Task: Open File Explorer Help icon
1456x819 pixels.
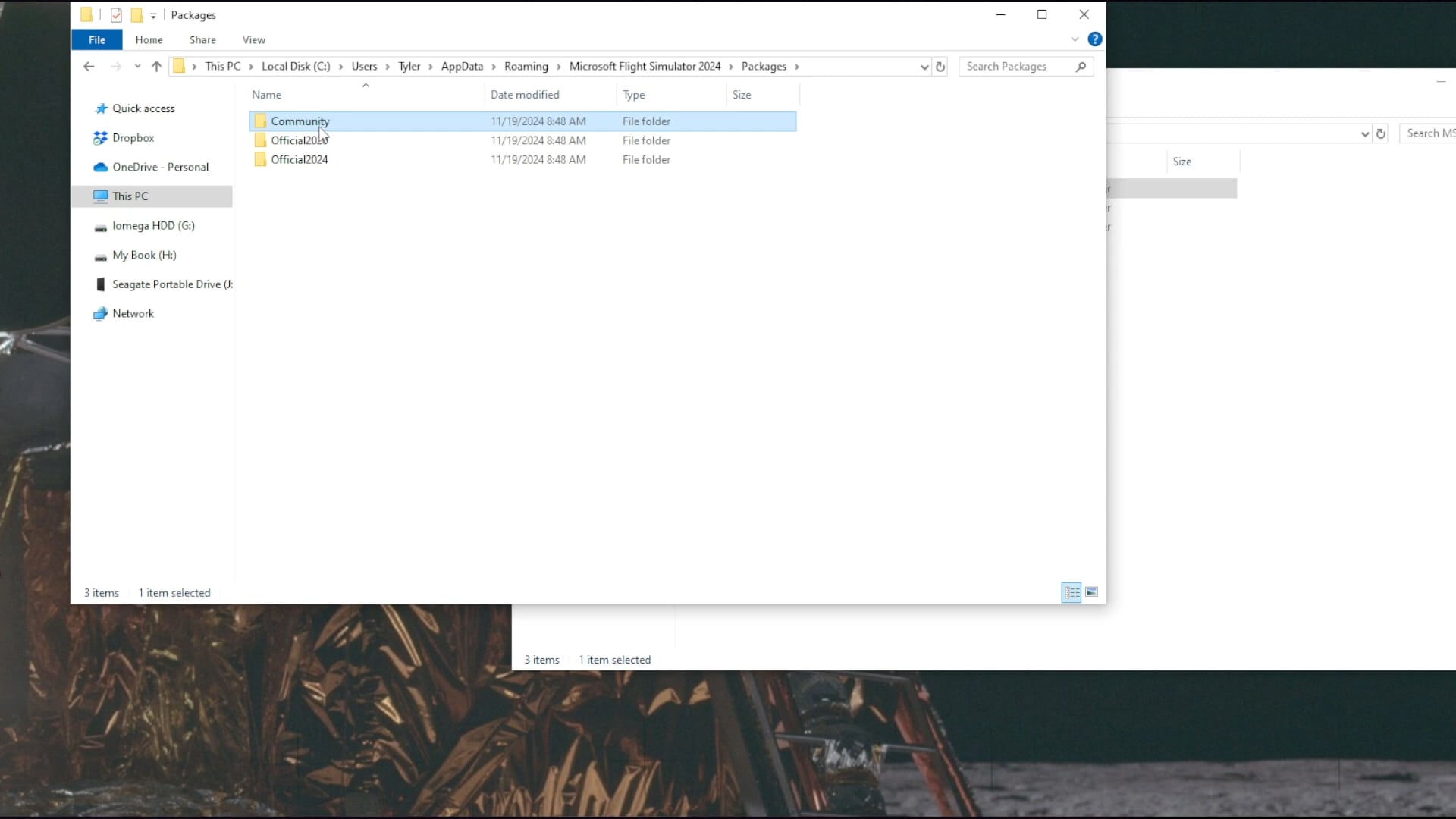Action: [1094, 39]
